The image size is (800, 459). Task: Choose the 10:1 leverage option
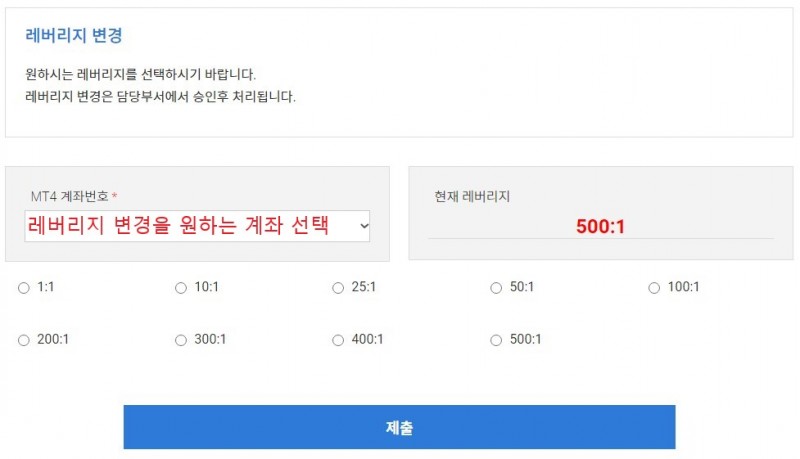(181, 288)
